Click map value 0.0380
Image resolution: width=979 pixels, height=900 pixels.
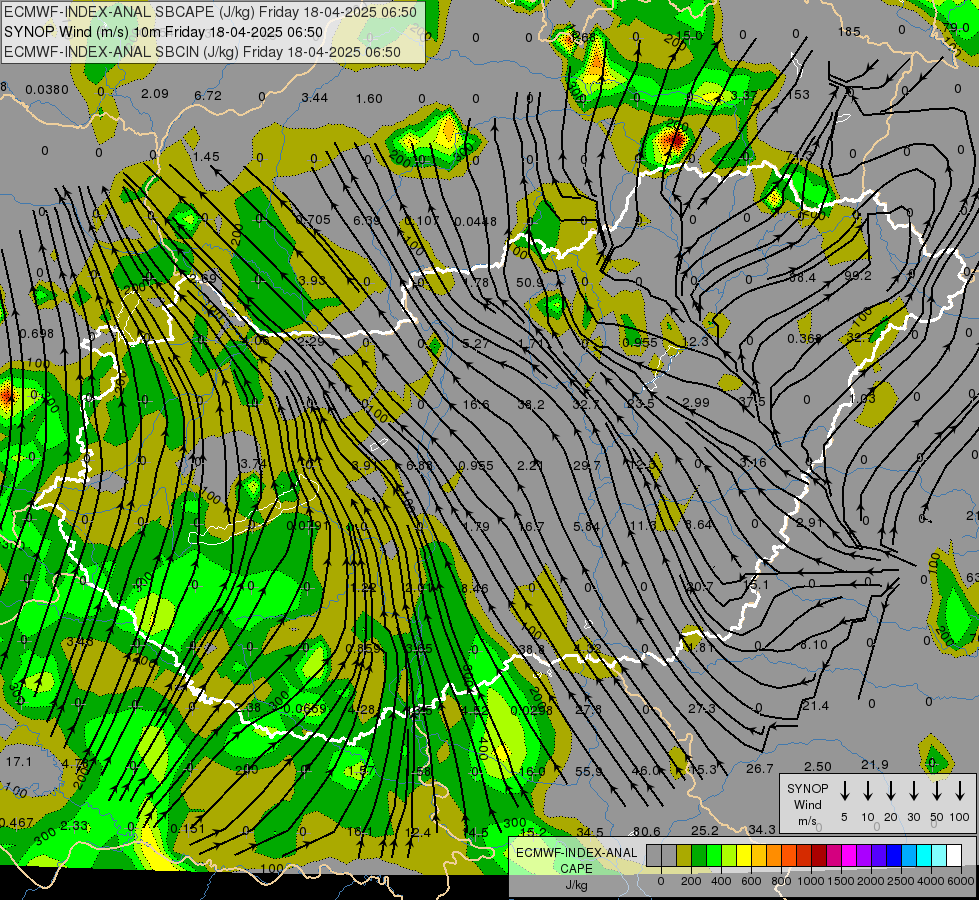click(47, 90)
